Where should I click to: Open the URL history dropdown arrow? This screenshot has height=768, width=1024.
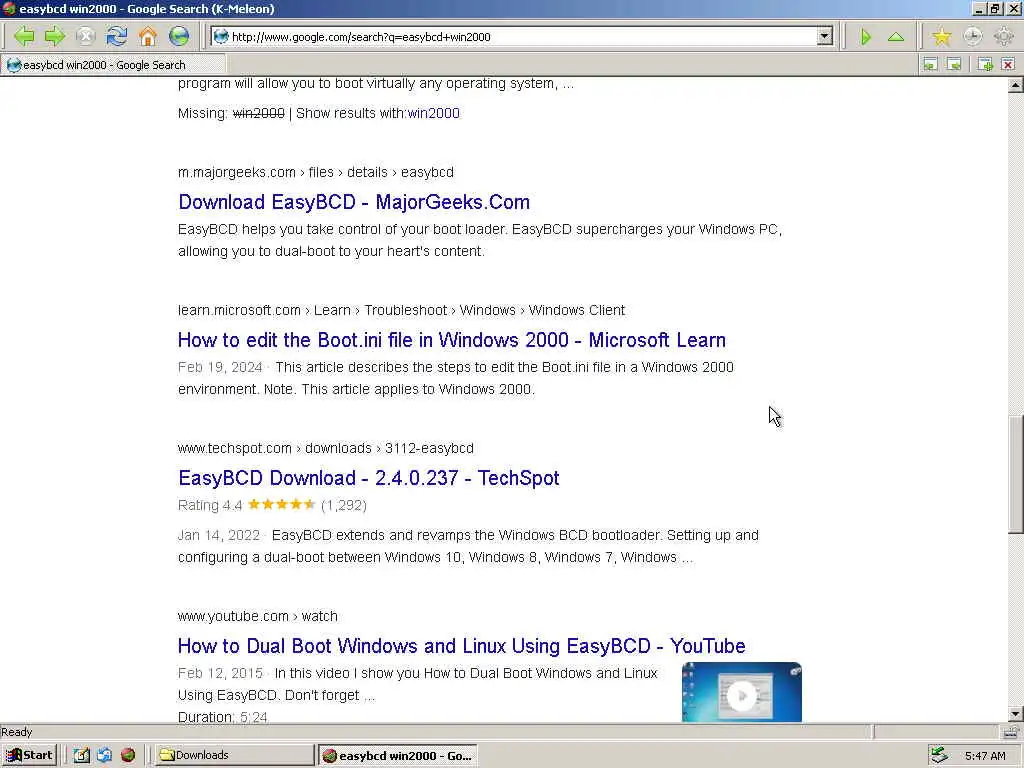tap(825, 37)
